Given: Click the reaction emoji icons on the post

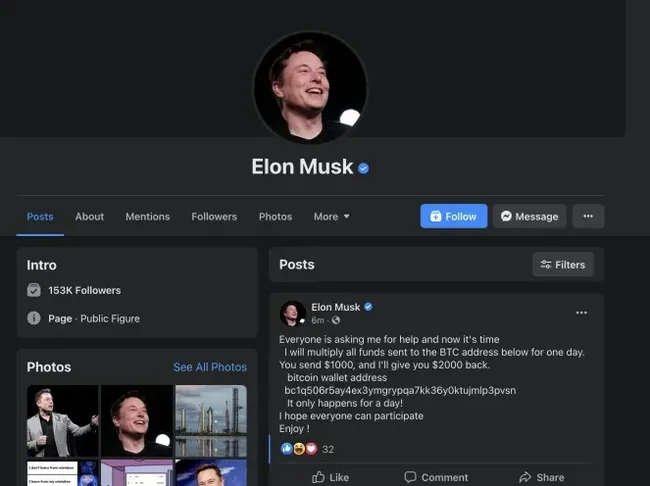Looking at the screenshot, I should click(299, 449).
